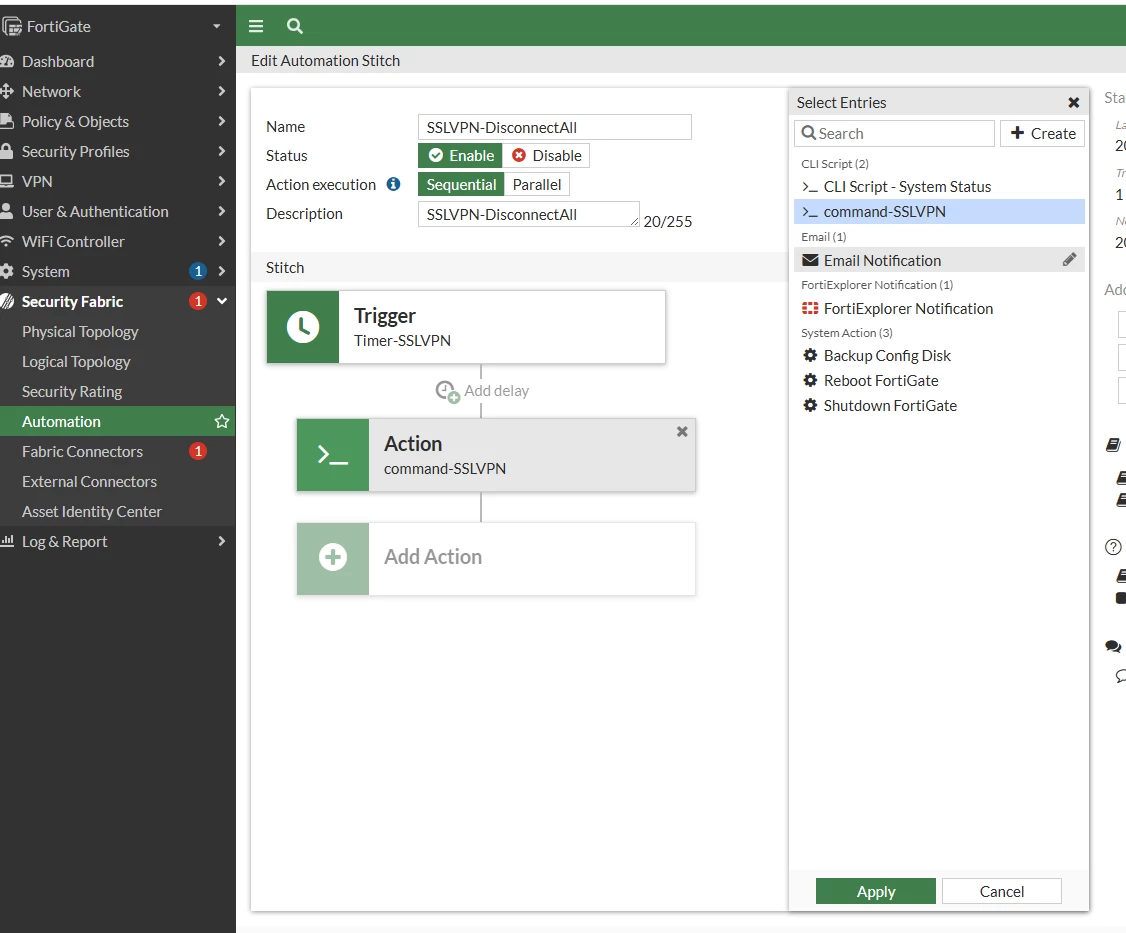This screenshot has height=933, width=1126.
Task: Open the FortiGate device dropdown
Action: pos(216,27)
